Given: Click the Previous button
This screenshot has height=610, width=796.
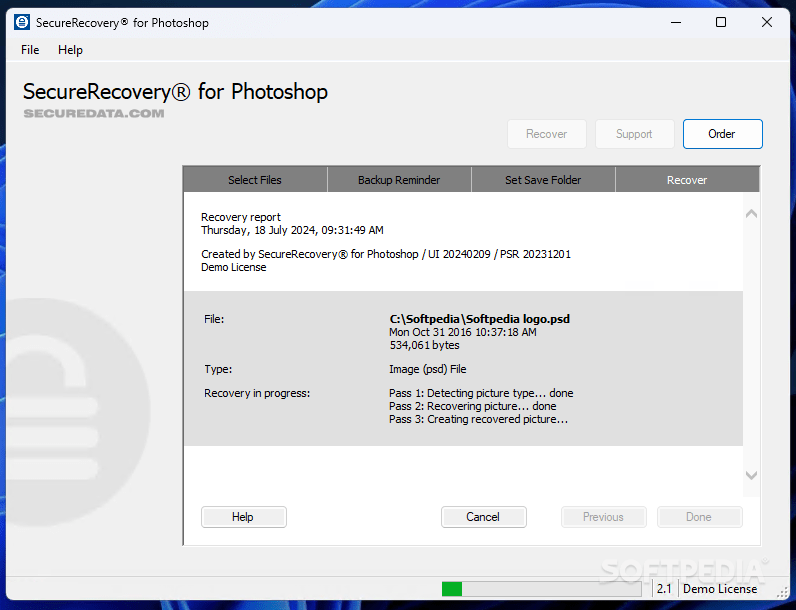Looking at the screenshot, I should pos(604,517).
